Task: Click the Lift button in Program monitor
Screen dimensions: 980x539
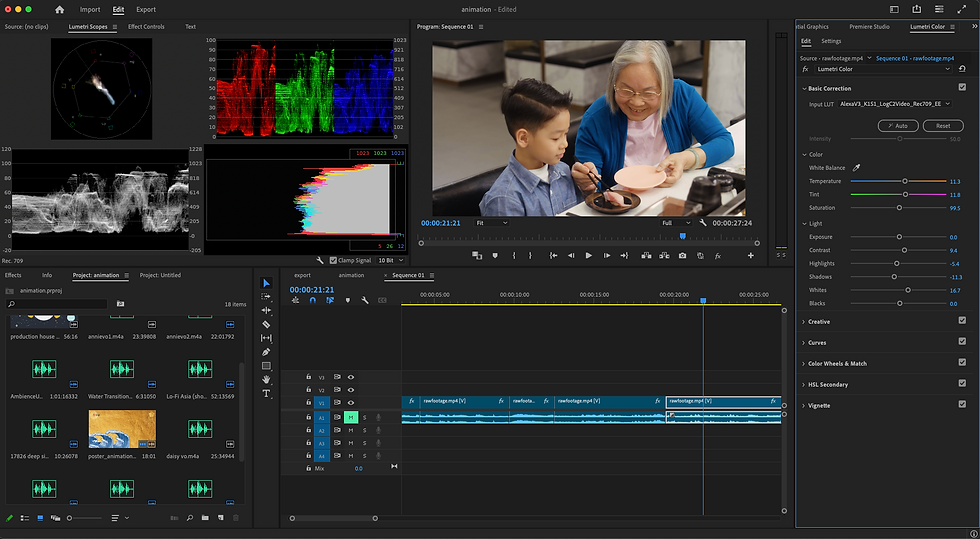Action: (x=646, y=256)
